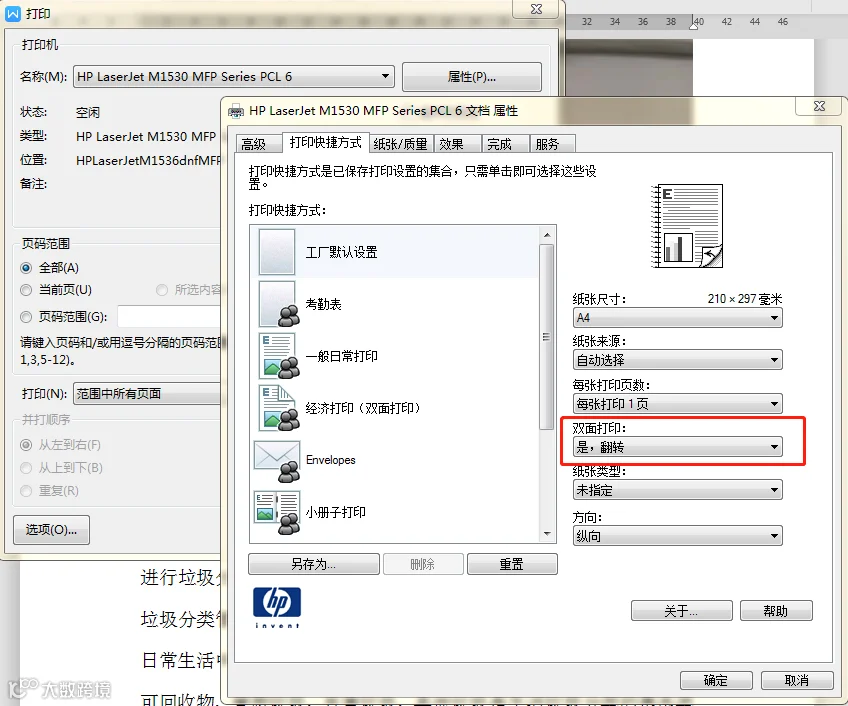Screen dimensions: 848x706
Task: Choose 从上到下(B) collate order
Action: pyautogui.click(x=26, y=467)
